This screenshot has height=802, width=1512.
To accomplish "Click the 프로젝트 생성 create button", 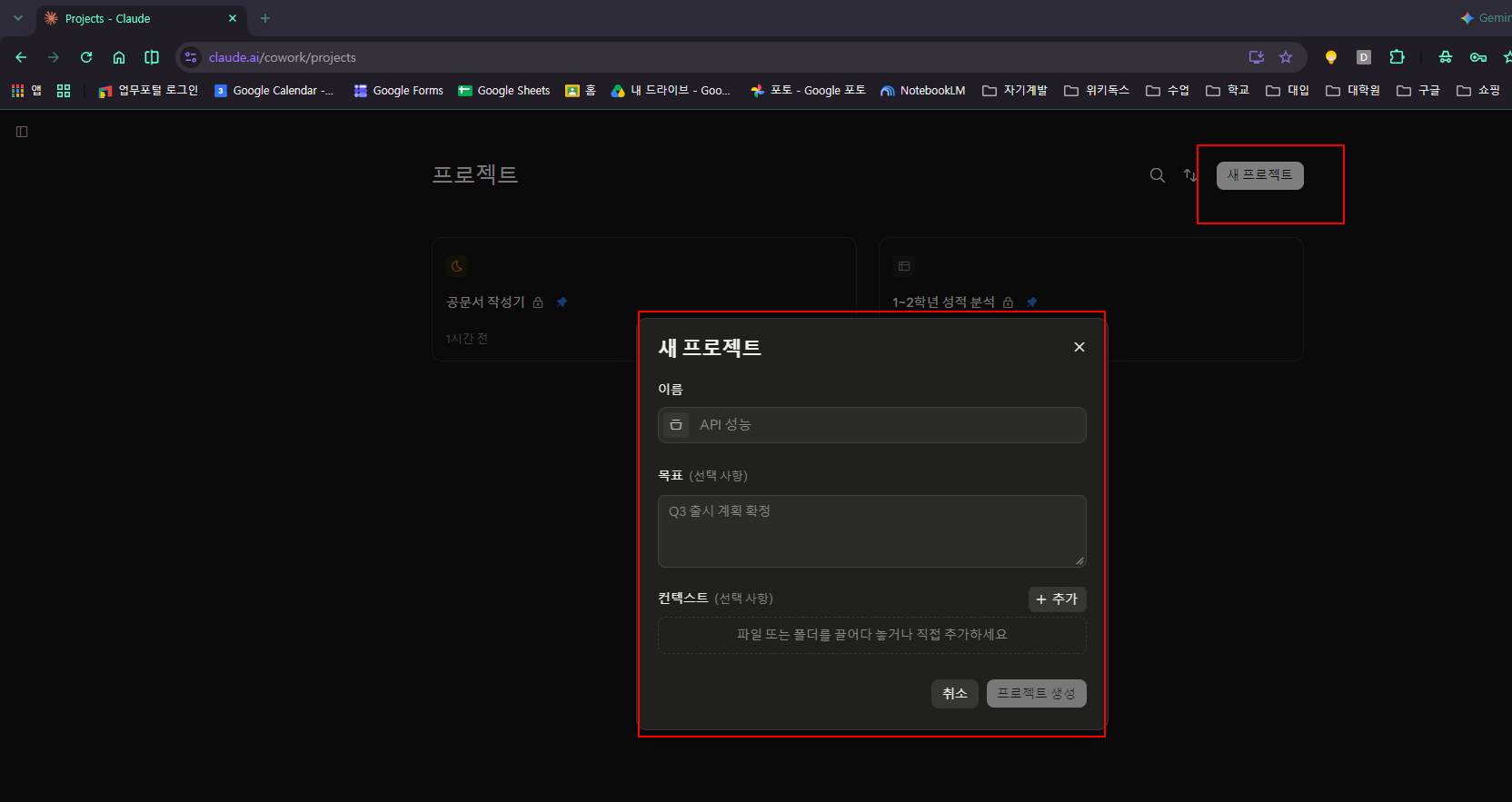I will [1037, 694].
